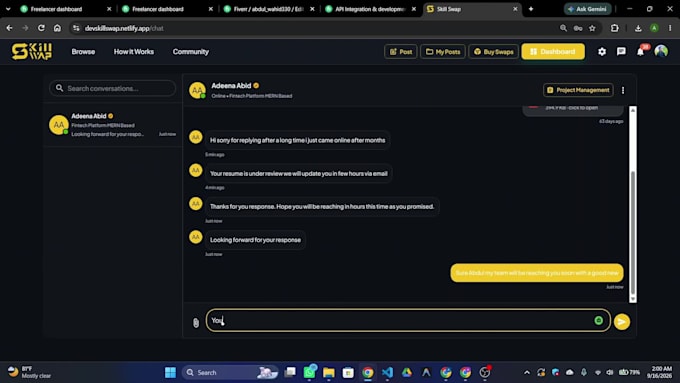Switch to the Fiverr abdul_wahid330 tab
The image size is (680, 383).
[268, 9]
